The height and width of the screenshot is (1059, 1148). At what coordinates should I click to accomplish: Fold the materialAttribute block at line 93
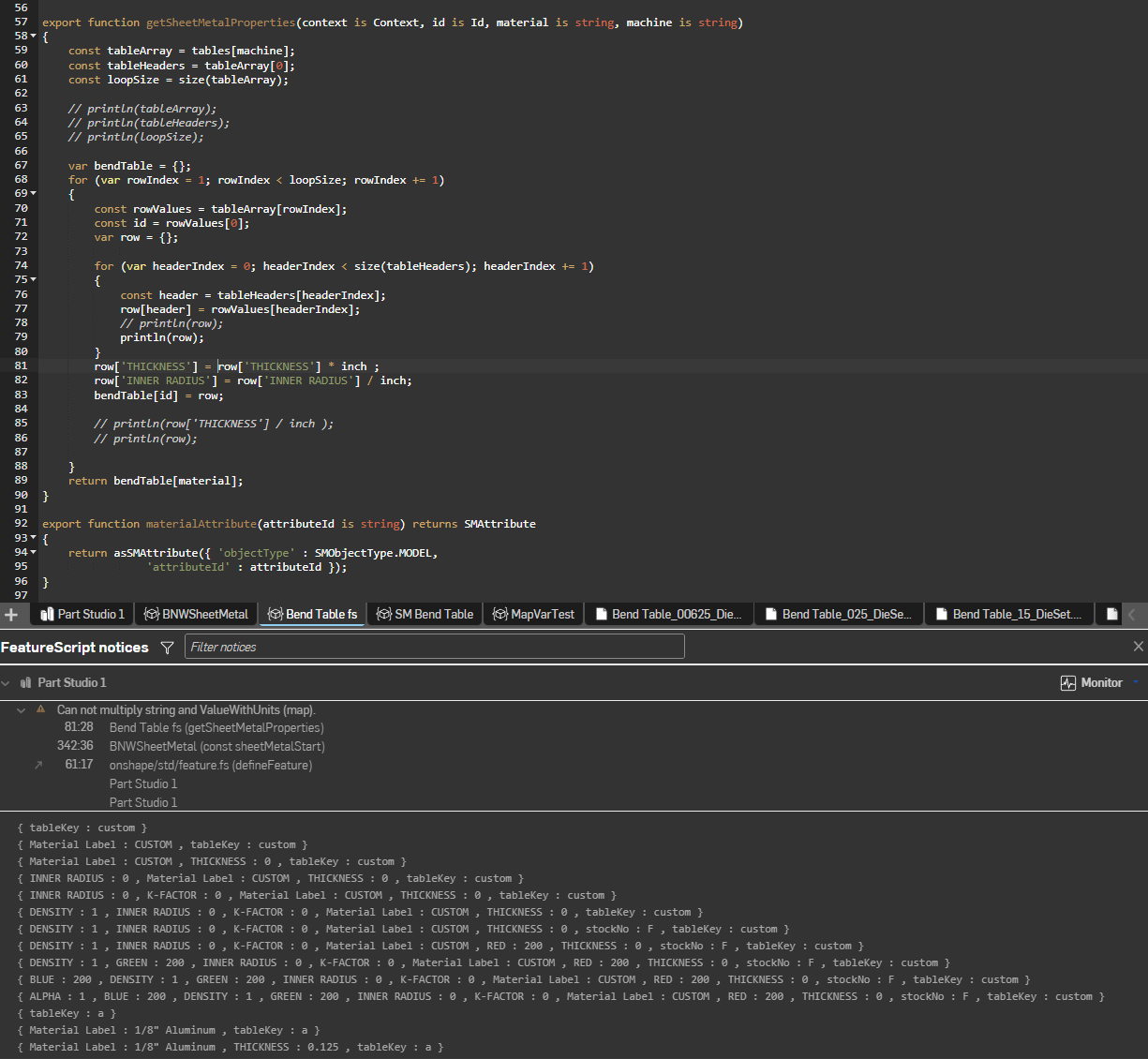[34, 539]
